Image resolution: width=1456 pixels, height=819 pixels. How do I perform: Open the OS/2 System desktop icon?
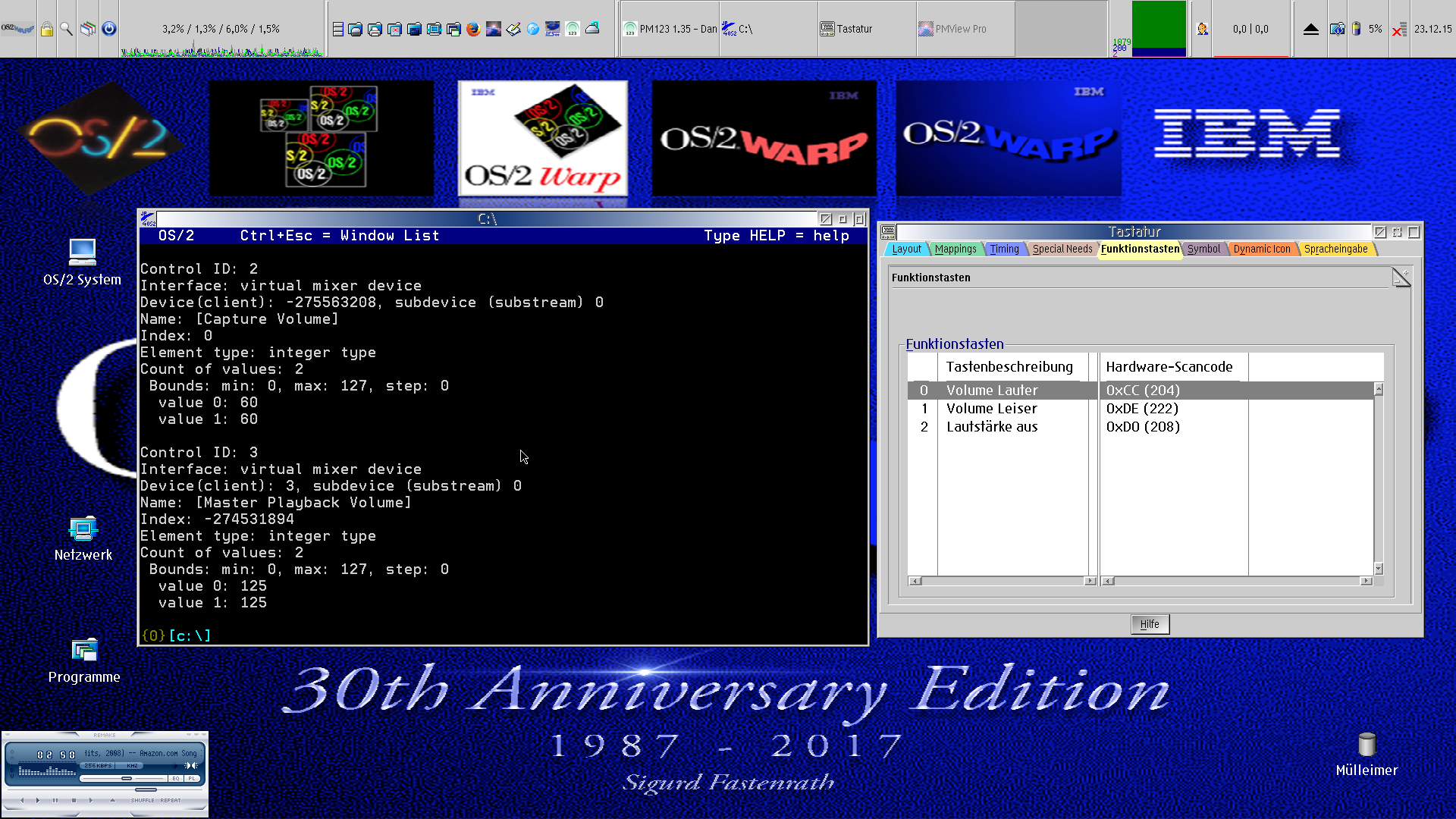[x=82, y=262]
